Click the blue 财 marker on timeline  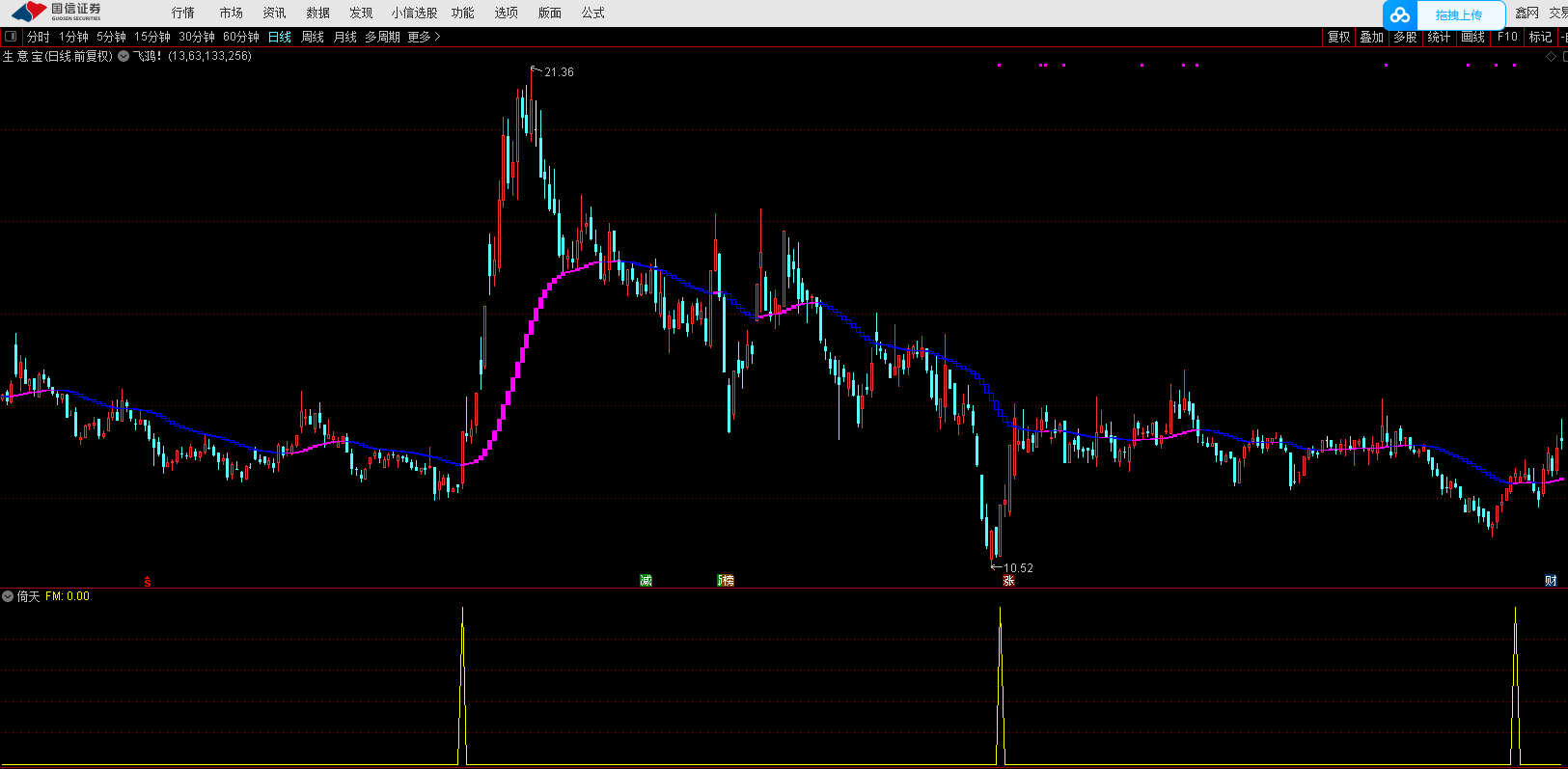coord(1551,580)
